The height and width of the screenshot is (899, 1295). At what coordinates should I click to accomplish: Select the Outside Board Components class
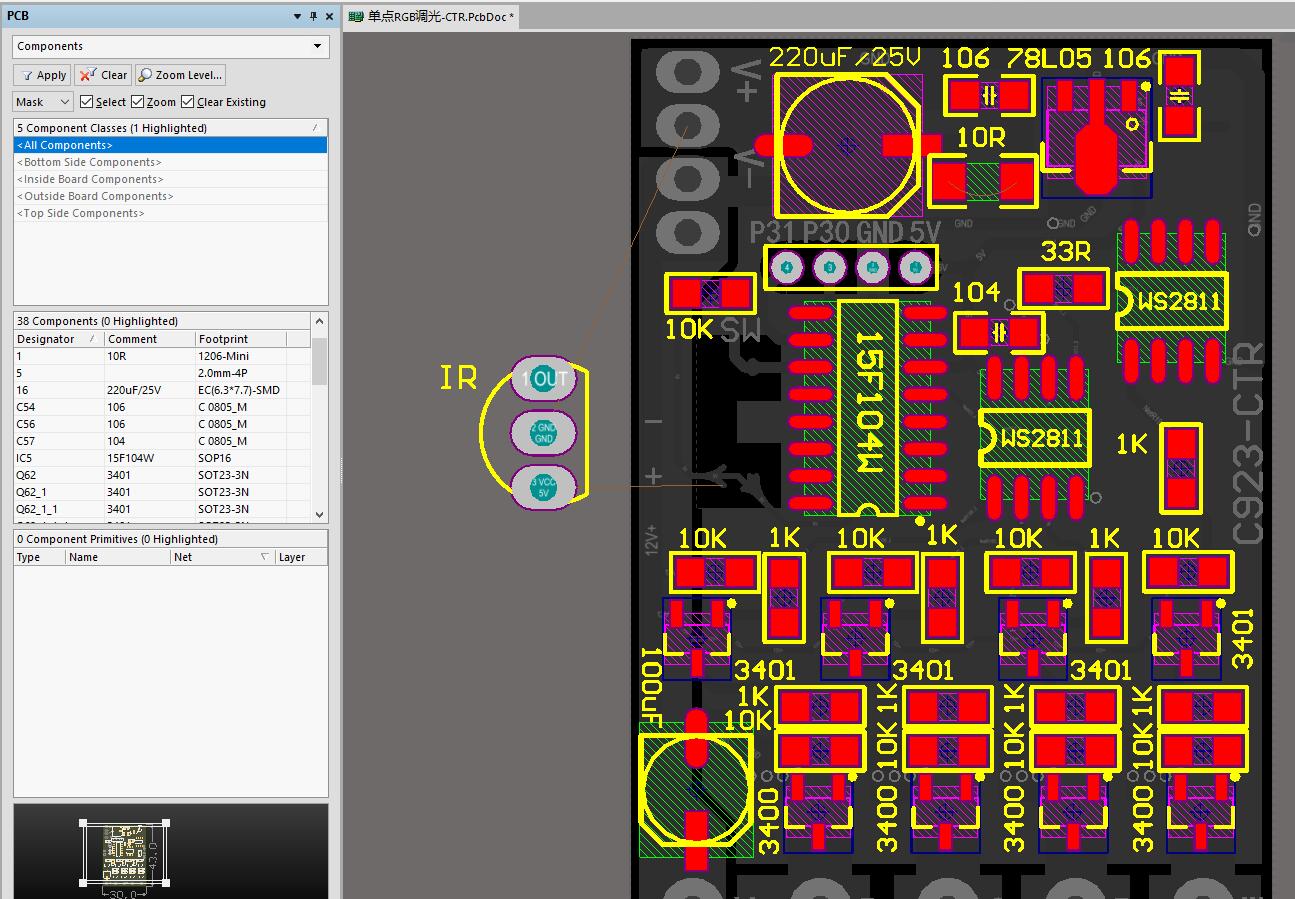pos(171,196)
